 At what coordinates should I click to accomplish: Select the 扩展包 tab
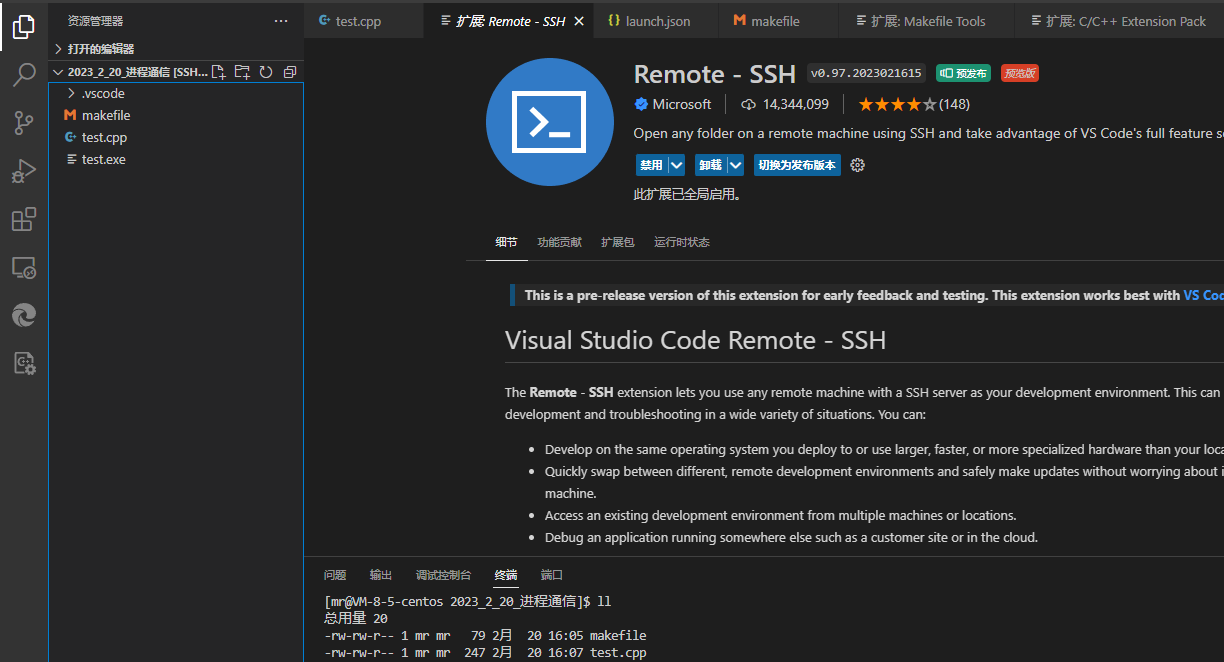[x=617, y=242]
